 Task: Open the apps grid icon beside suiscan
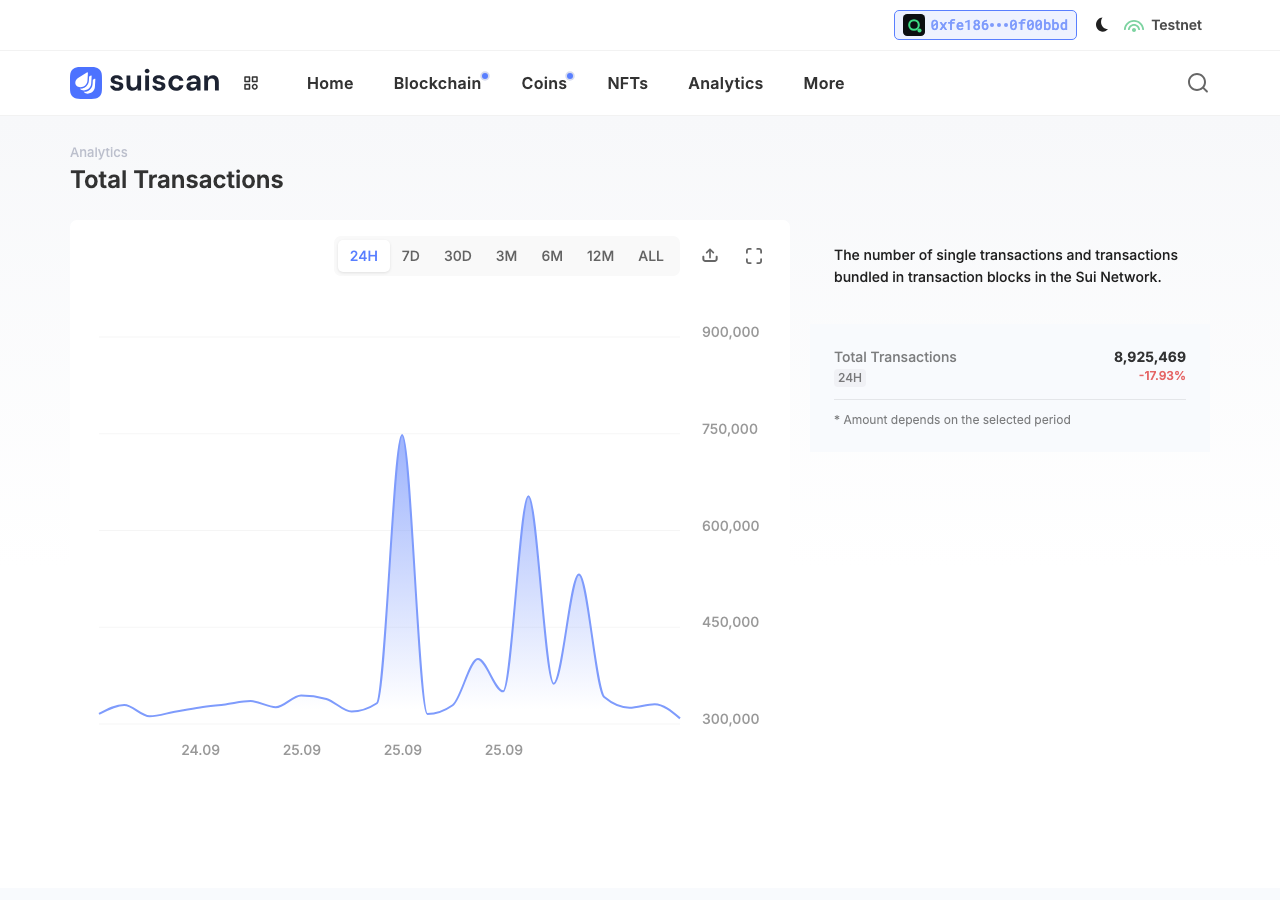(251, 83)
